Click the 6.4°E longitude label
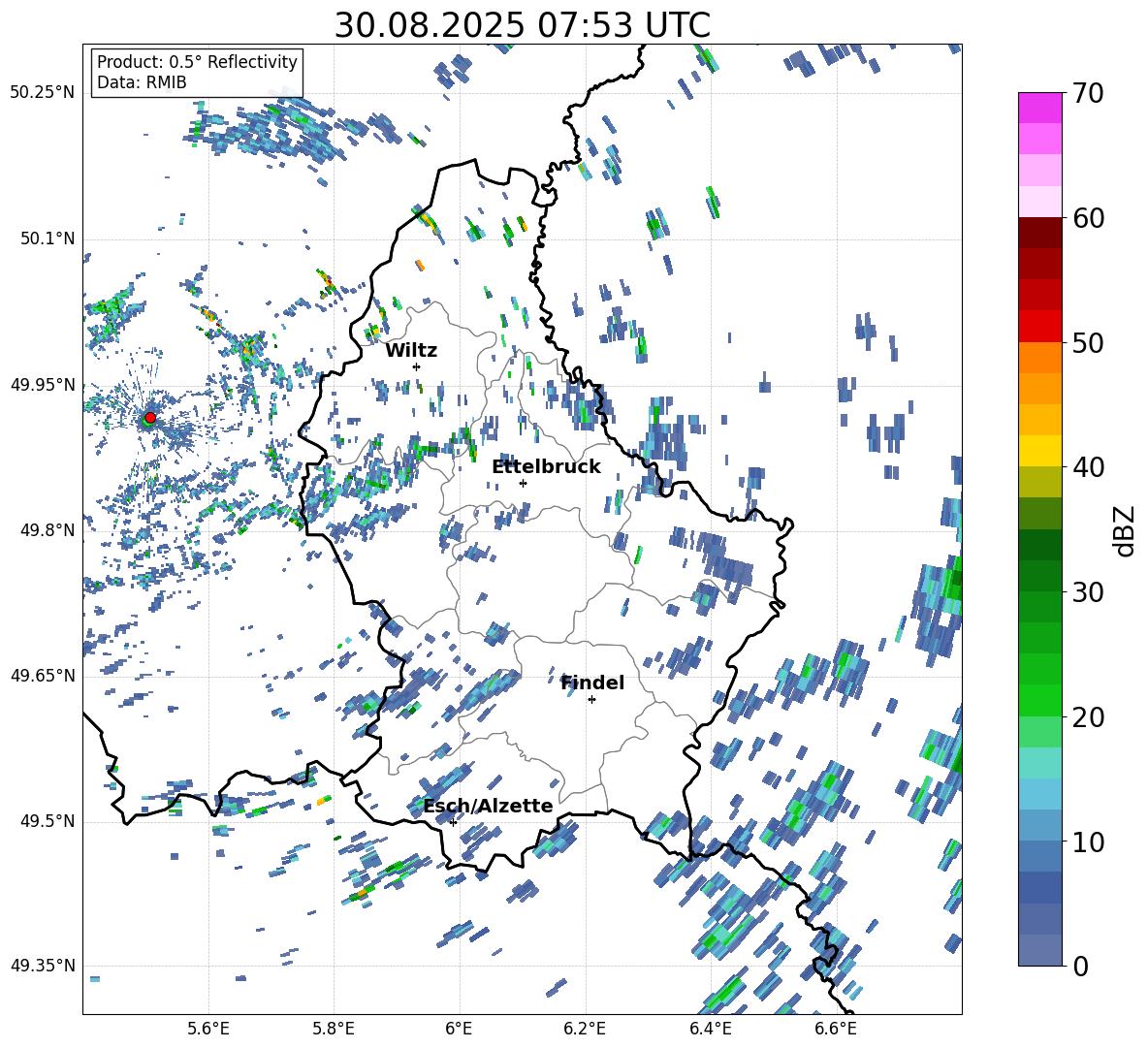Viewport: 1148px width, 1048px height. [x=710, y=1029]
